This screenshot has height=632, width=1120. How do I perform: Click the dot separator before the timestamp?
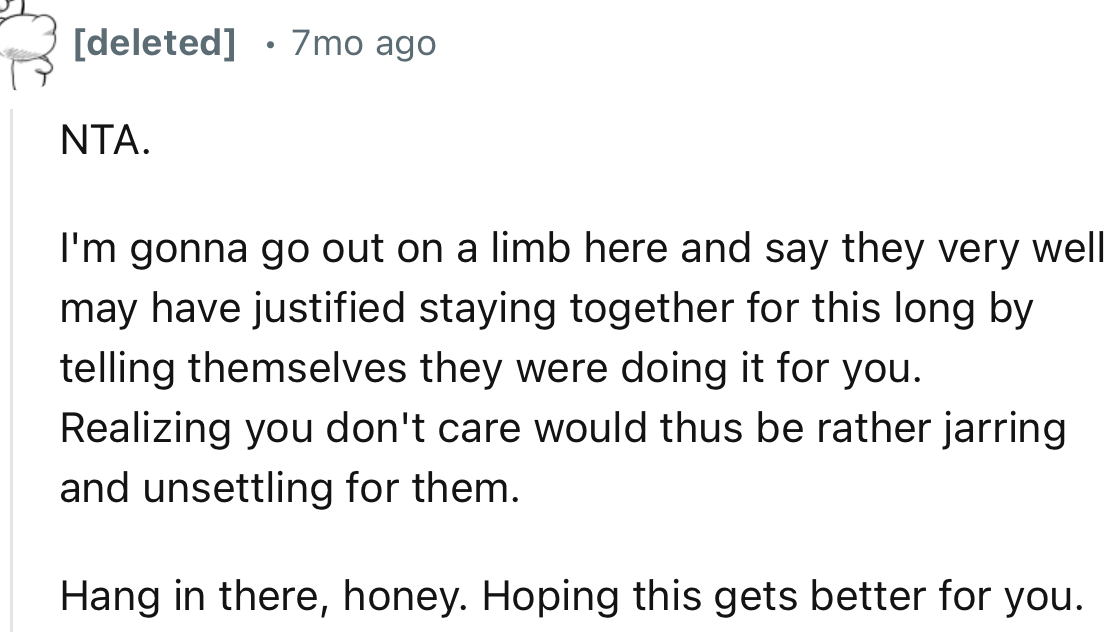(270, 44)
